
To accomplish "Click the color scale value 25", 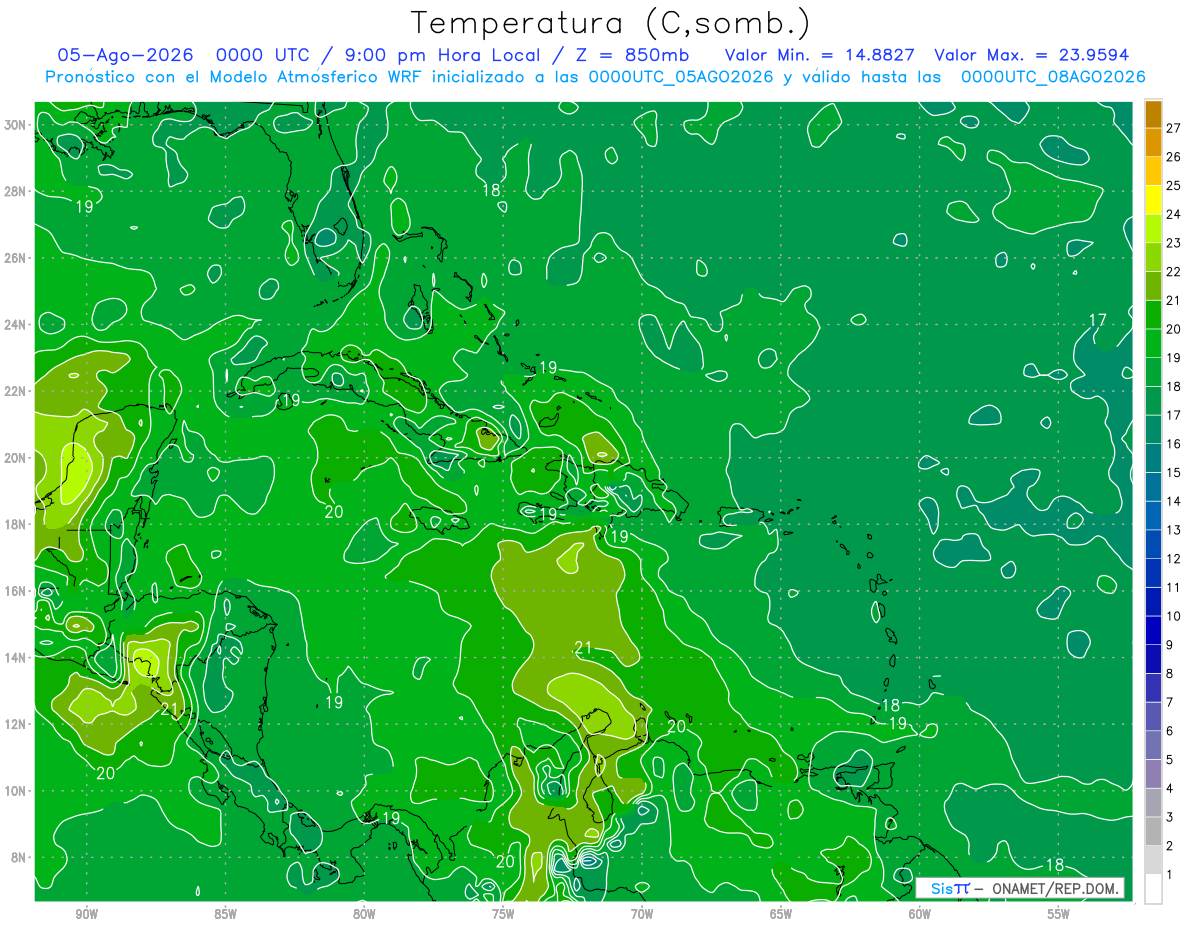I will (x=1173, y=186).
